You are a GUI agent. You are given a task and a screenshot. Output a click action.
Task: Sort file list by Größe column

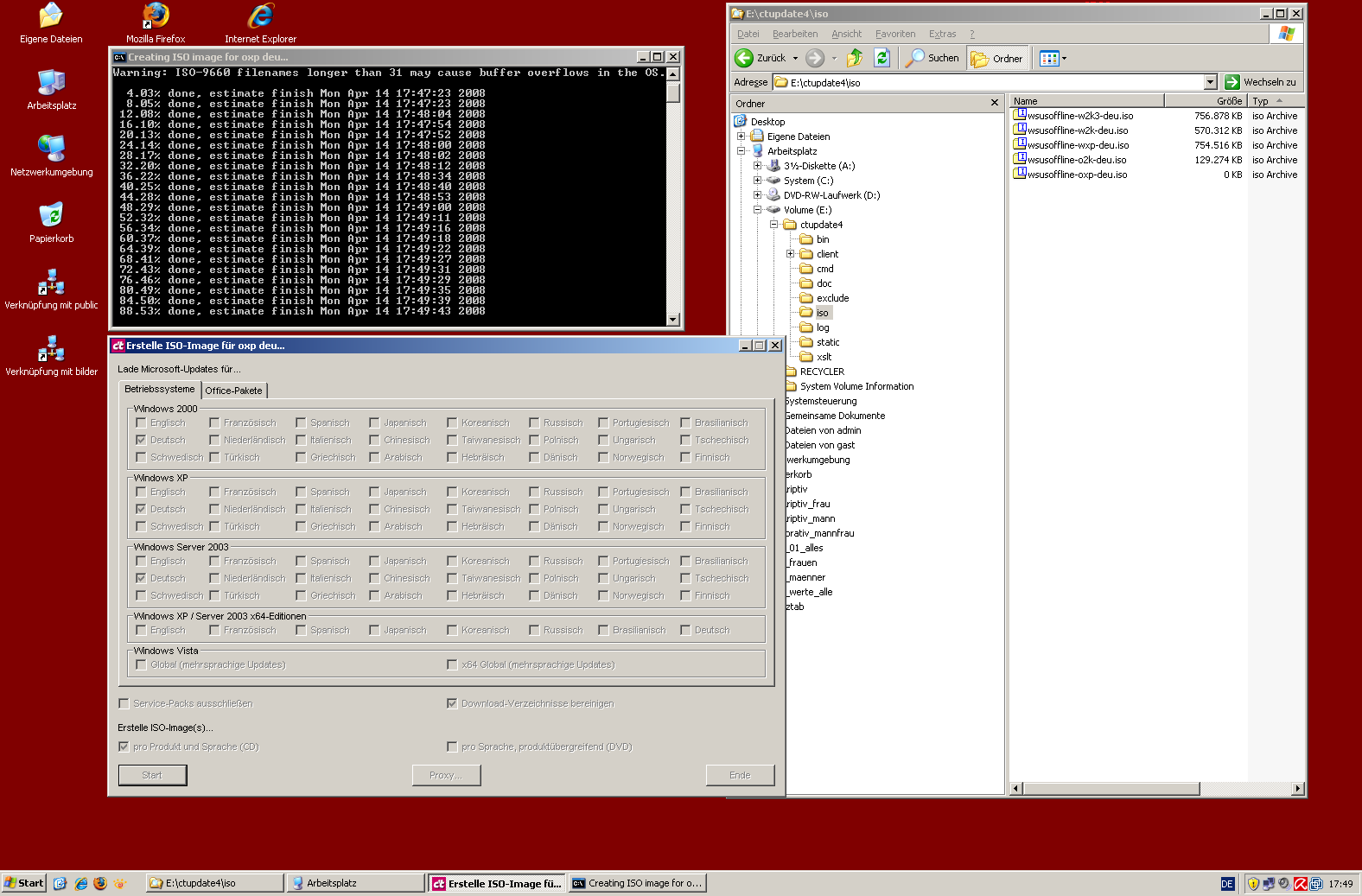click(x=1206, y=101)
